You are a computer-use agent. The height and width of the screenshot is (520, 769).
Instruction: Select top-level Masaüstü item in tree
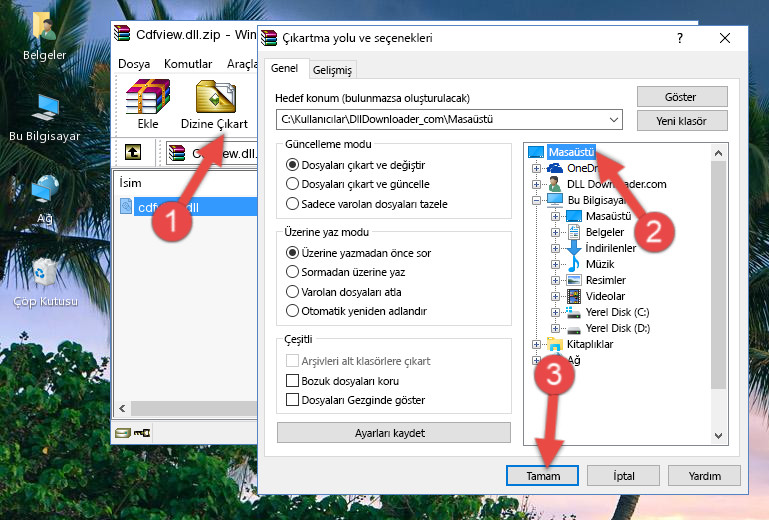click(571, 152)
